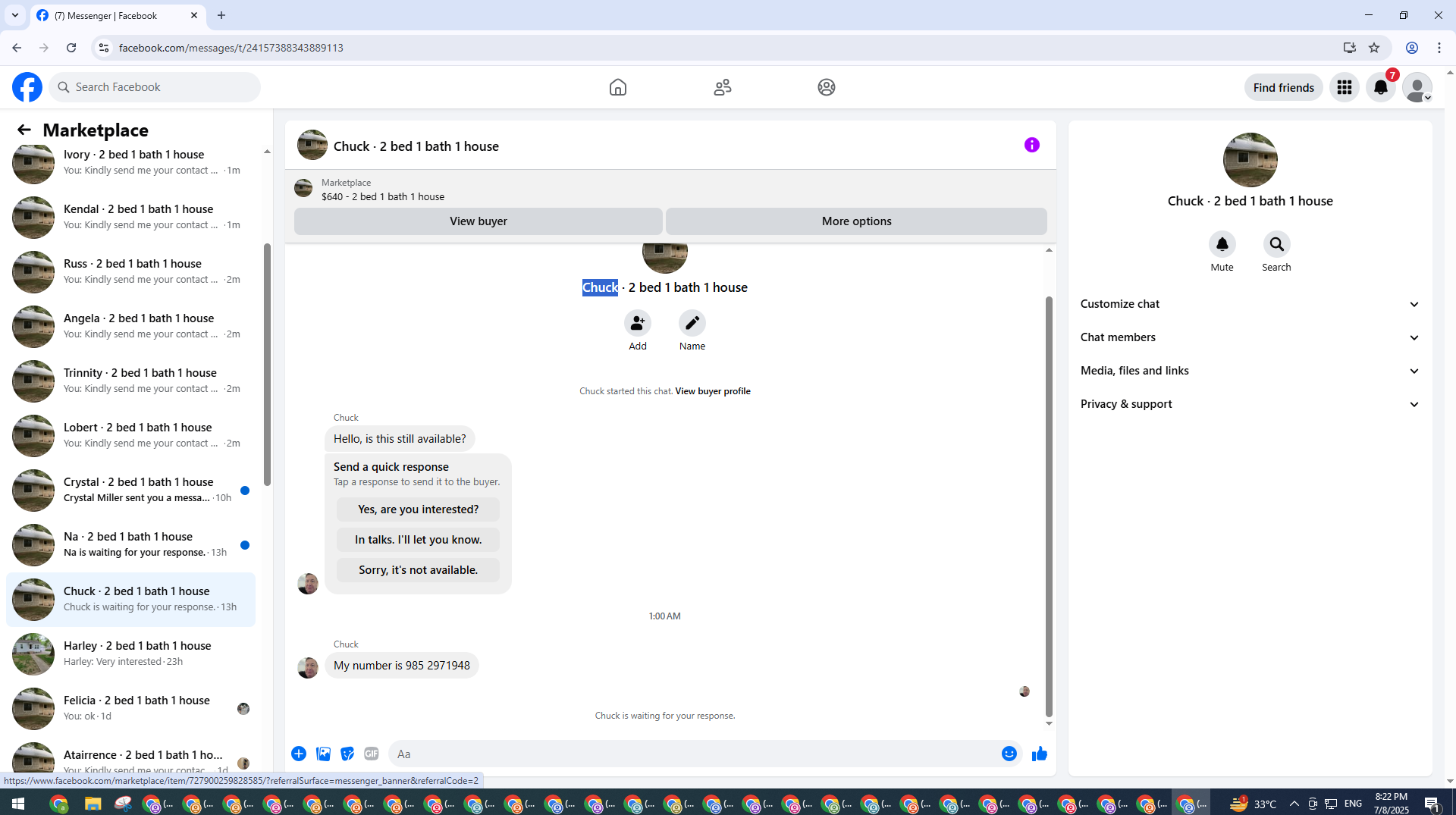This screenshot has width=1456, height=815.
Task: Open Na unread conversation
Action: (x=131, y=544)
